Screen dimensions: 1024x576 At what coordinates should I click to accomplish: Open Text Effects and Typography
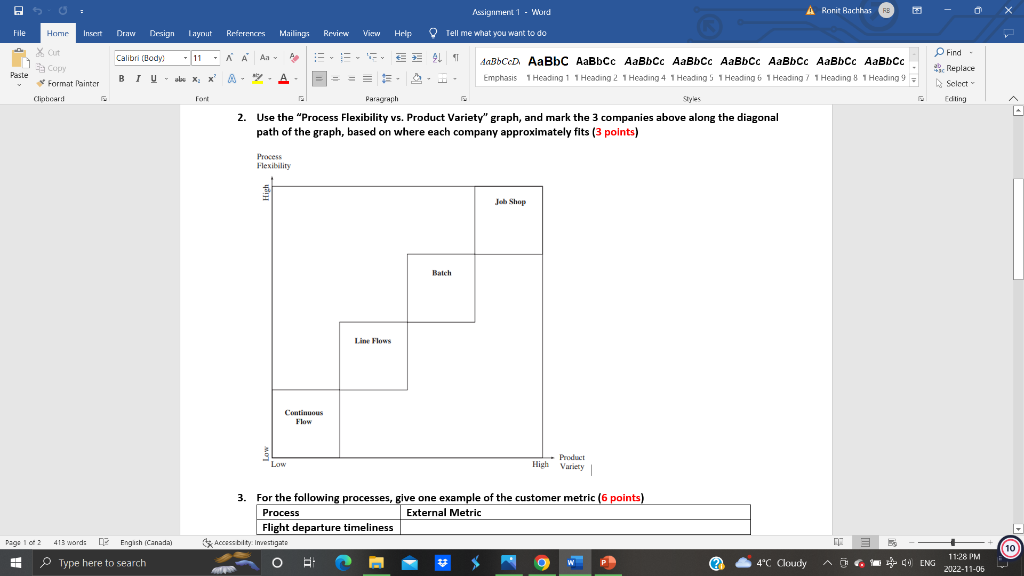pos(232,79)
